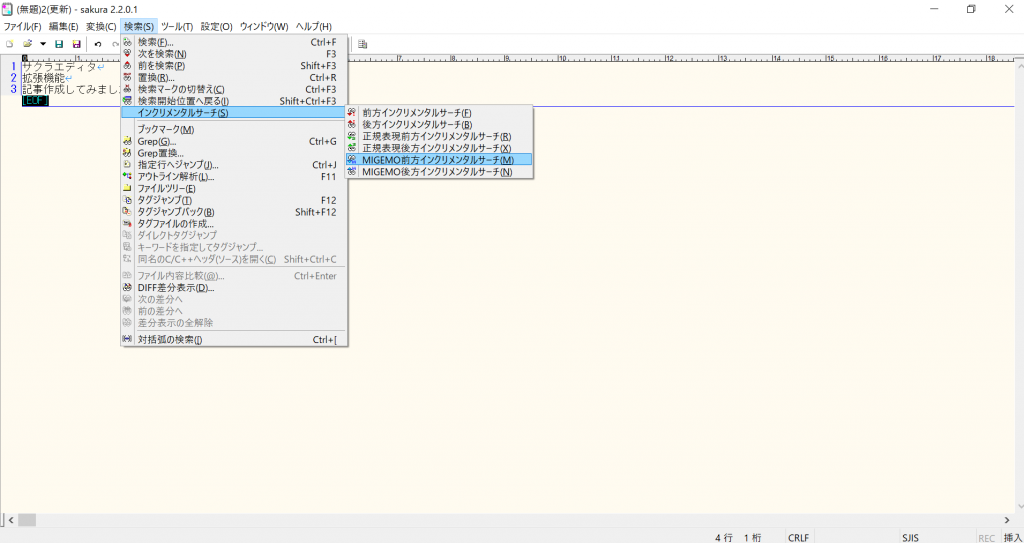Click SJIS encoding in status bar
1024x543 pixels.
pyautogui.click(x=910, y=538)
